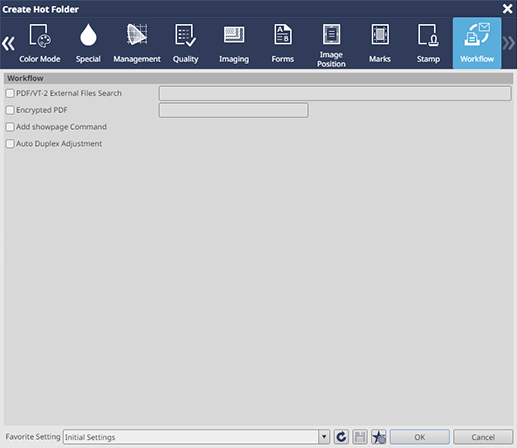Click the Encrypted PDF password field
This screenshot has width=517, height=448.
[x=234, y=110]
